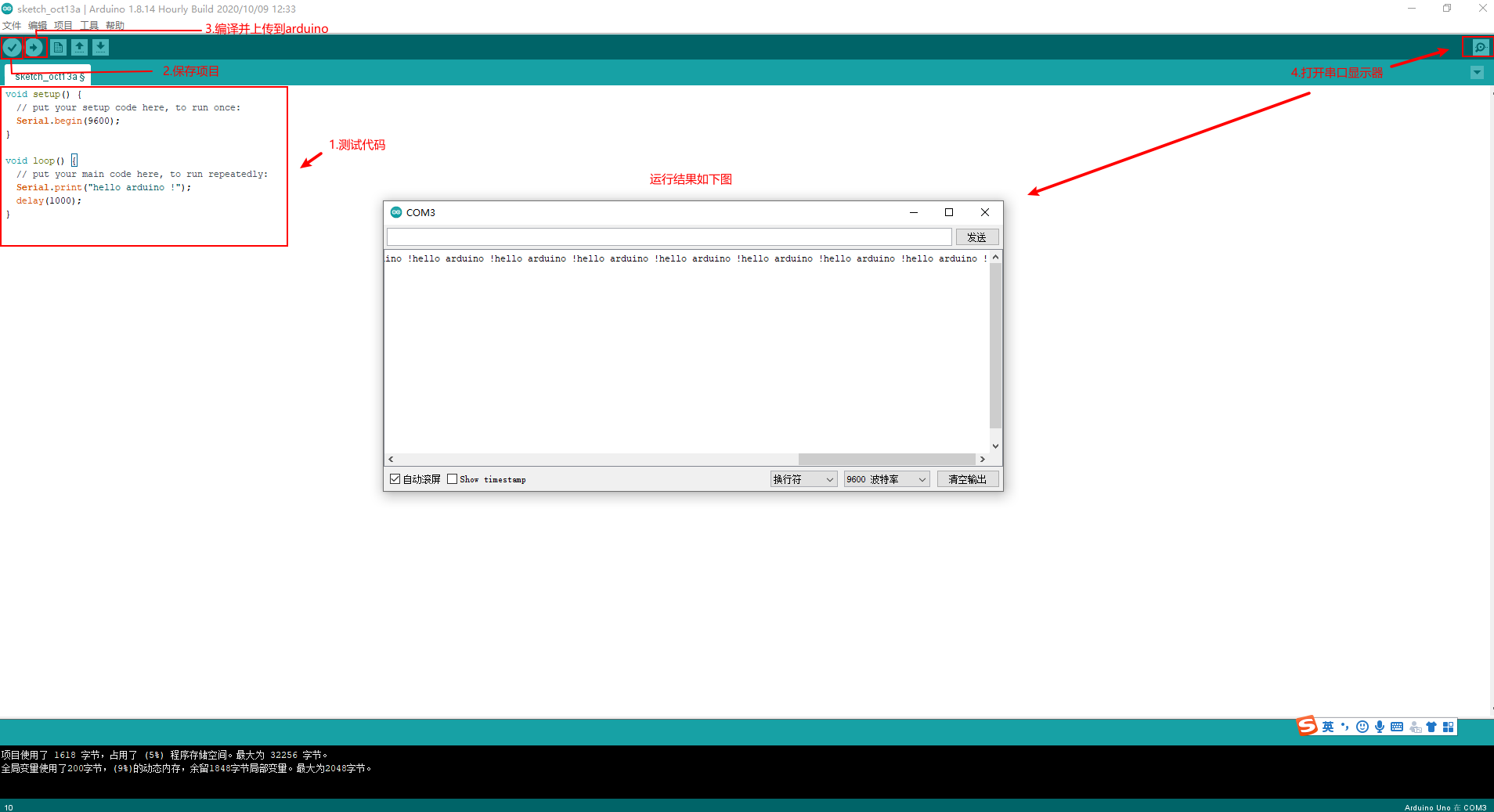Click the Arduino logo in COM3 title bar
Viewport: 1494px width, 812px height.
pyautogui.click(x=396, y=212)
